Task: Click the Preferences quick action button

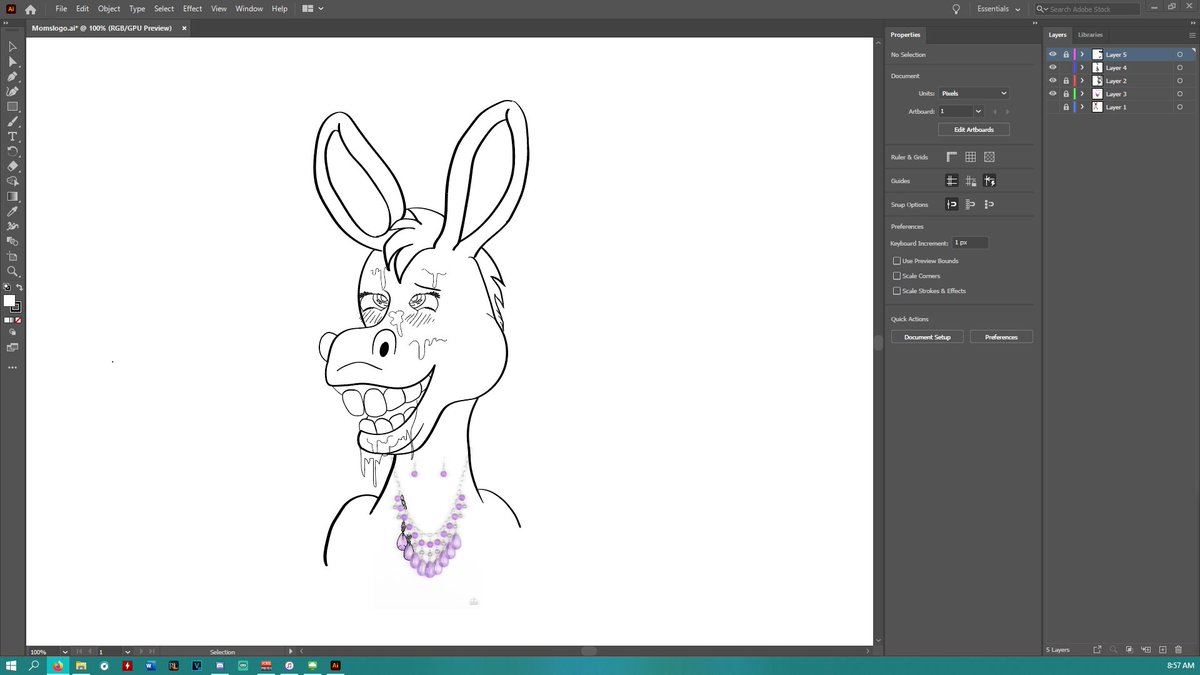Action: pos(1001,337)
